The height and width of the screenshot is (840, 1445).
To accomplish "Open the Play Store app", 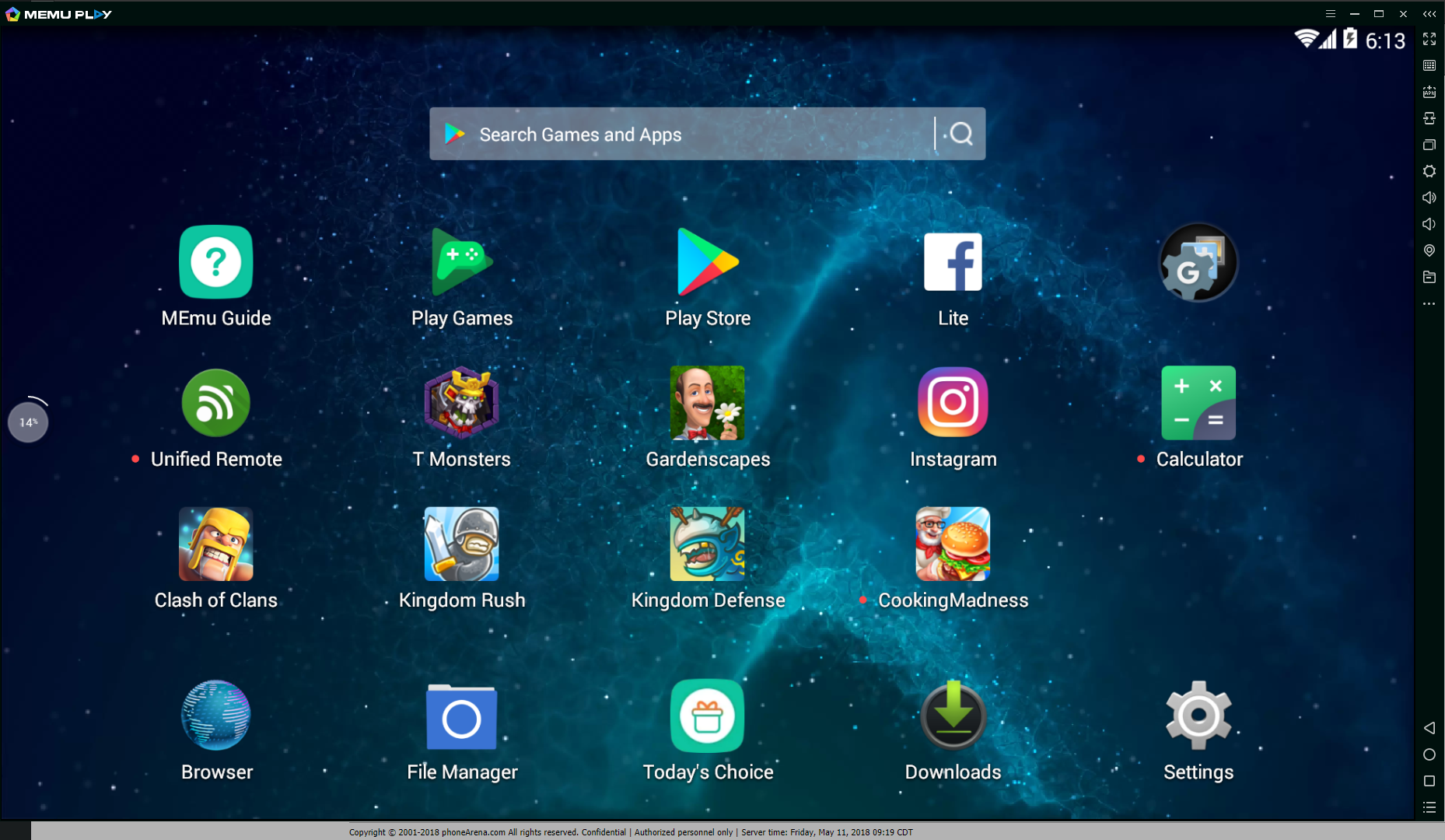I will pos(708,262).
